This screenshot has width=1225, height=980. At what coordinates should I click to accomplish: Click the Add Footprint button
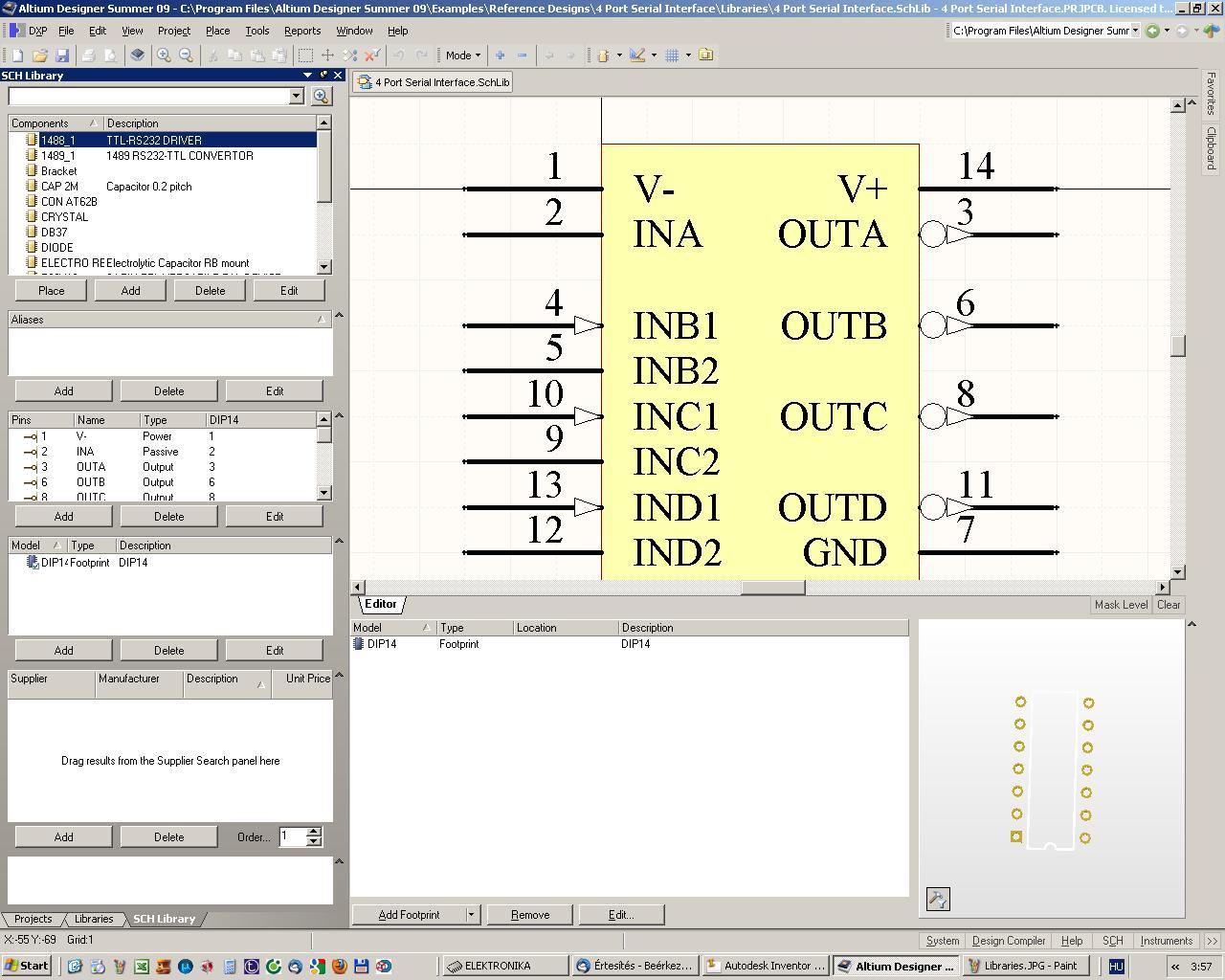(409, 915)
